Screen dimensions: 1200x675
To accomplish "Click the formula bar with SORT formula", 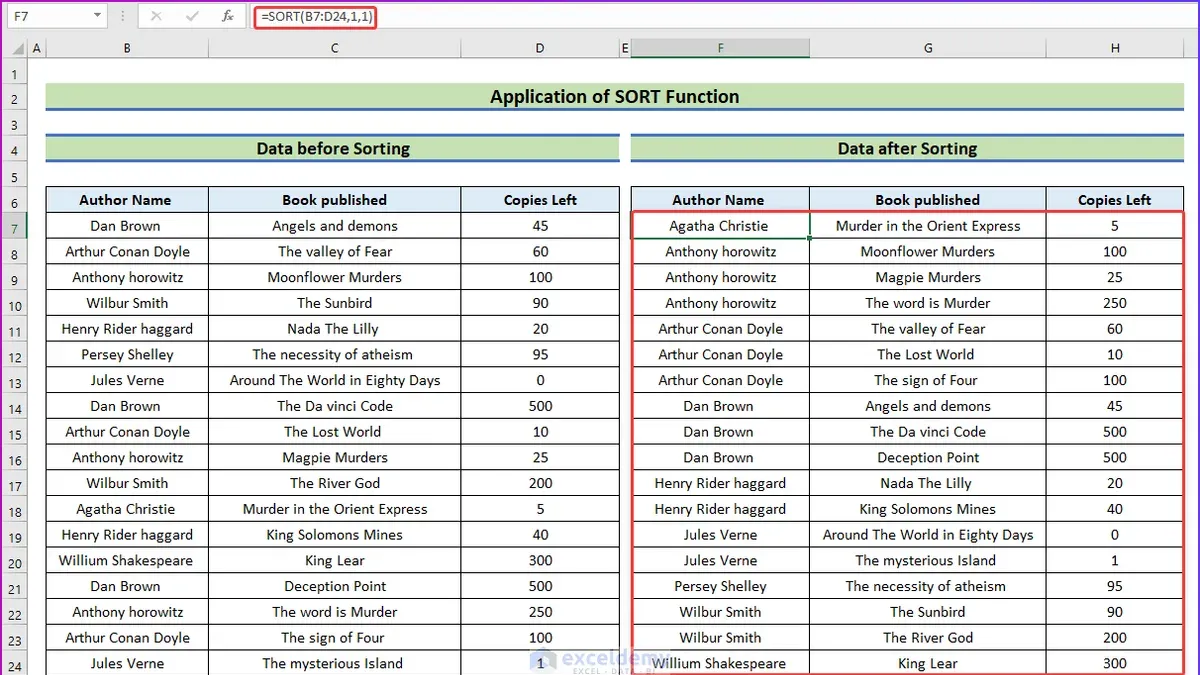I will 725,16.
